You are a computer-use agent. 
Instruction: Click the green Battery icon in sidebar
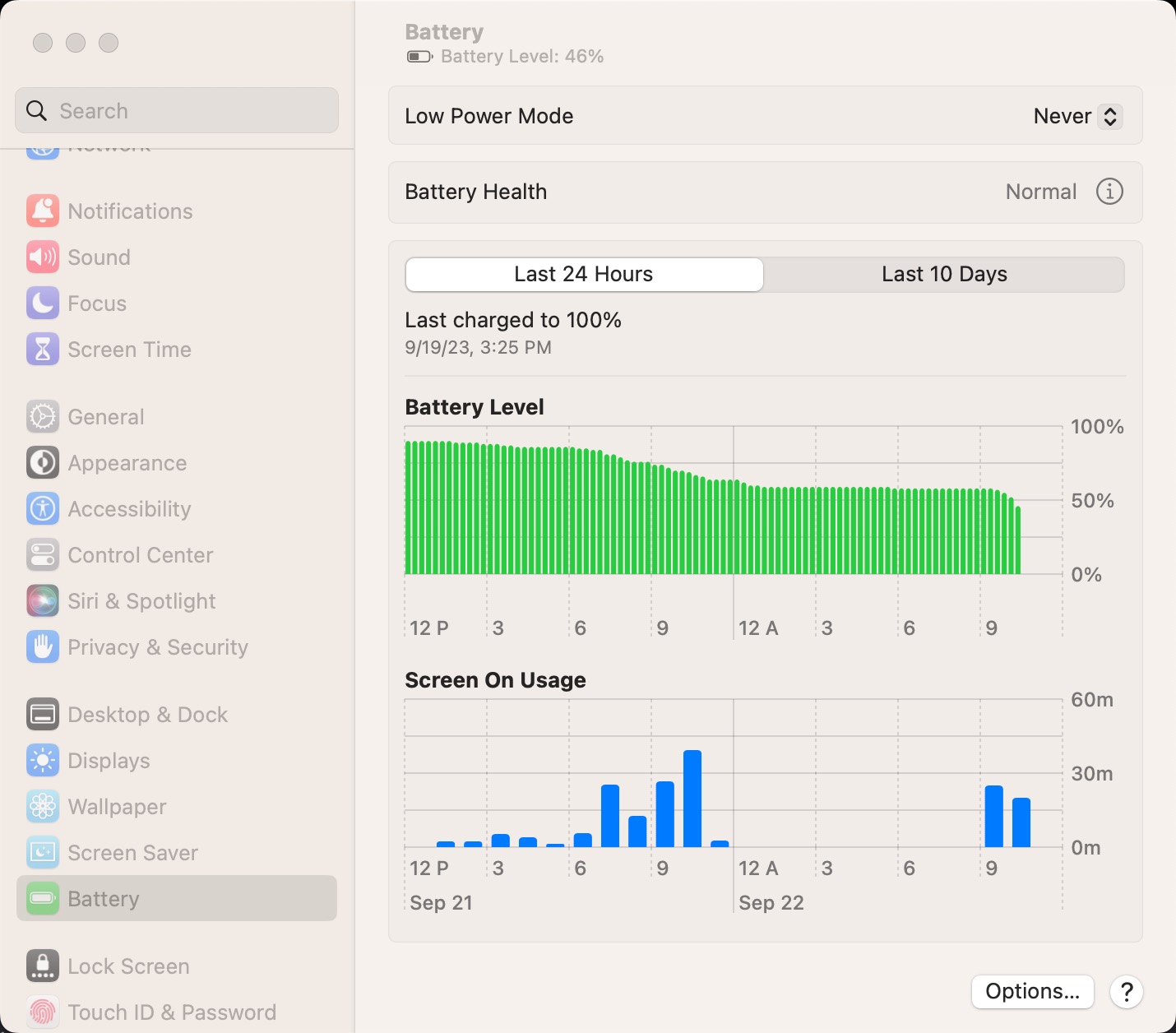43,899
